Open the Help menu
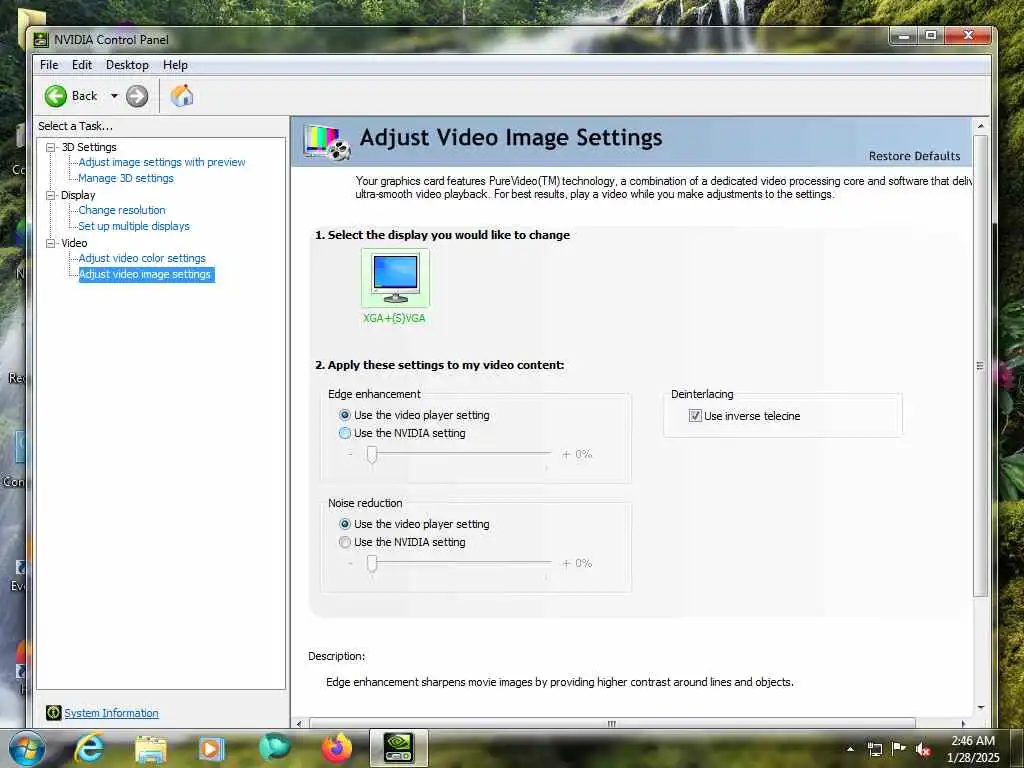 pos(175,65)
